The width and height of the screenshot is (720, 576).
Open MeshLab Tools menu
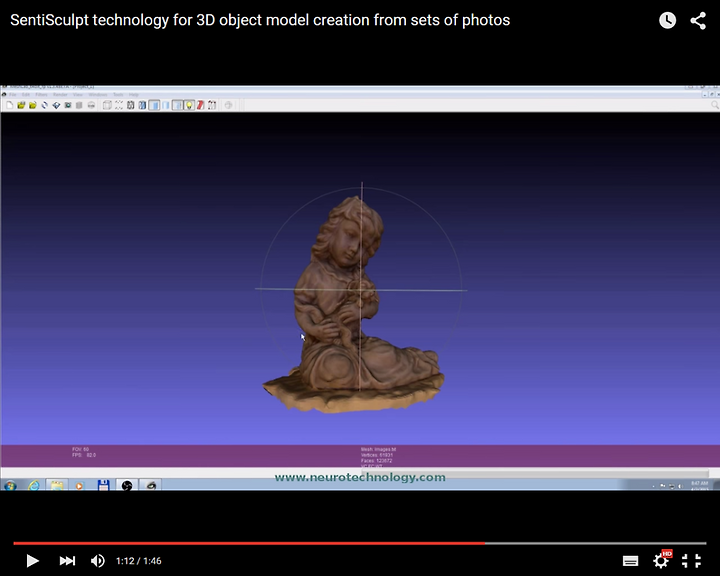(118, 95)
